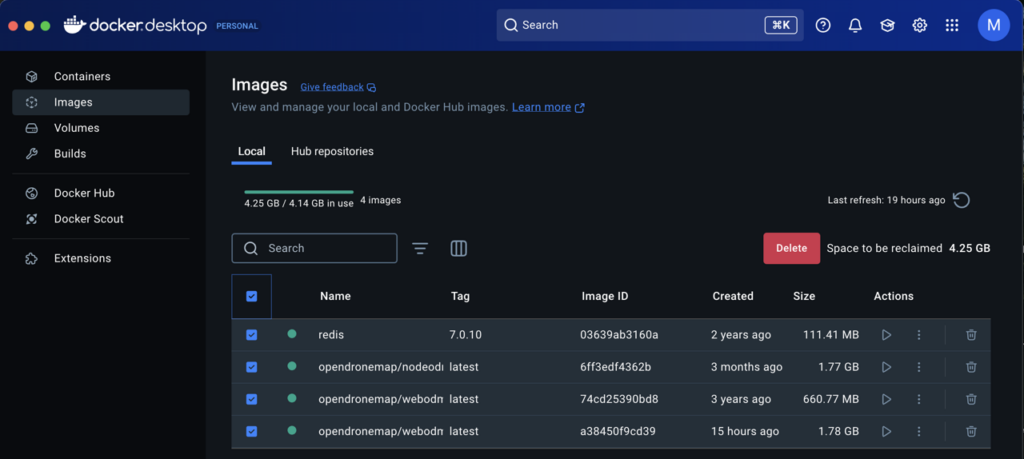The image size is (1024, 459).
Task: Open more actions for image 74cd25390bd8
Action: click(919, 399)
